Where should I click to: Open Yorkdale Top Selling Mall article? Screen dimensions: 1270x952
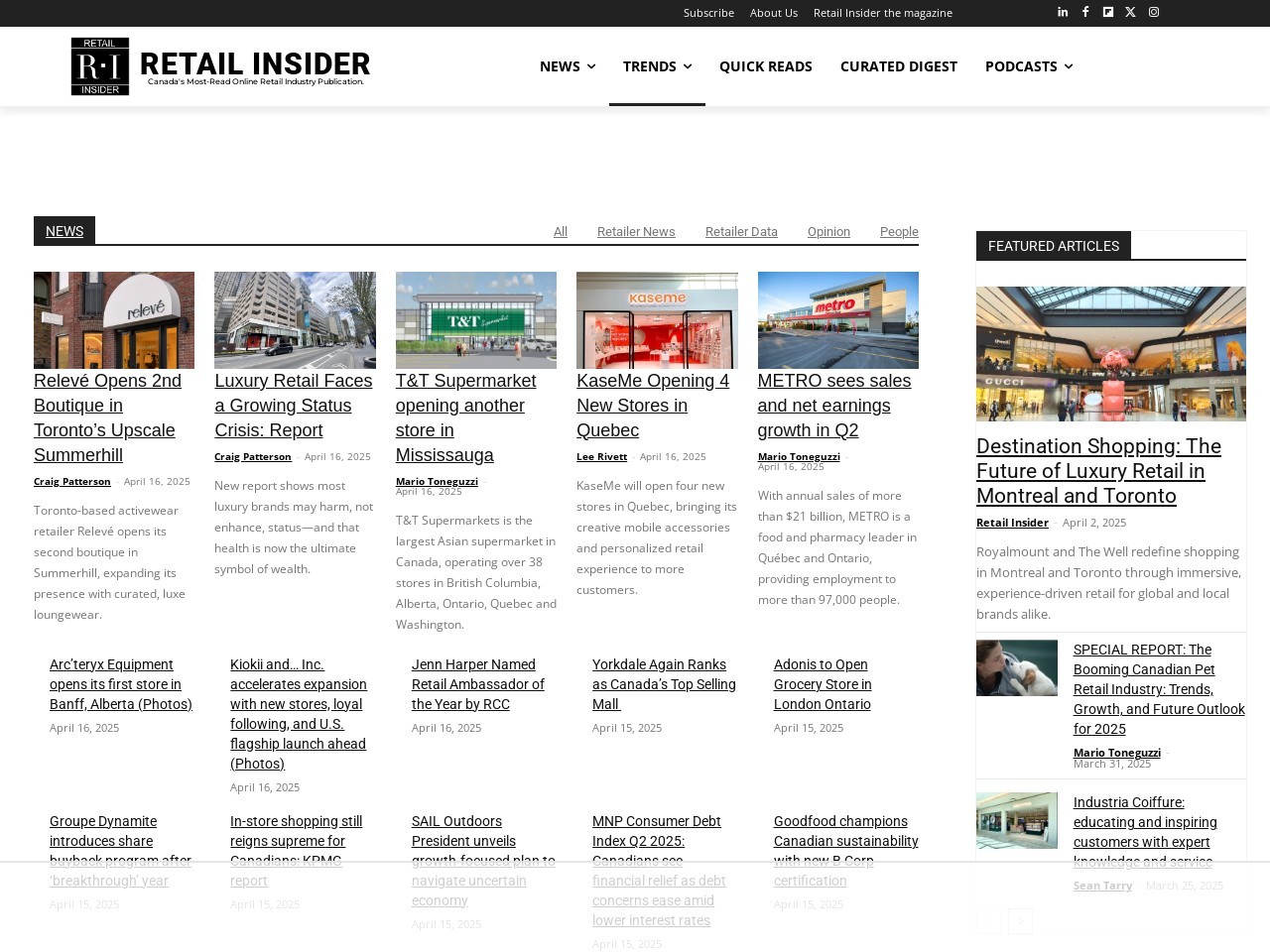pos(664,684)
